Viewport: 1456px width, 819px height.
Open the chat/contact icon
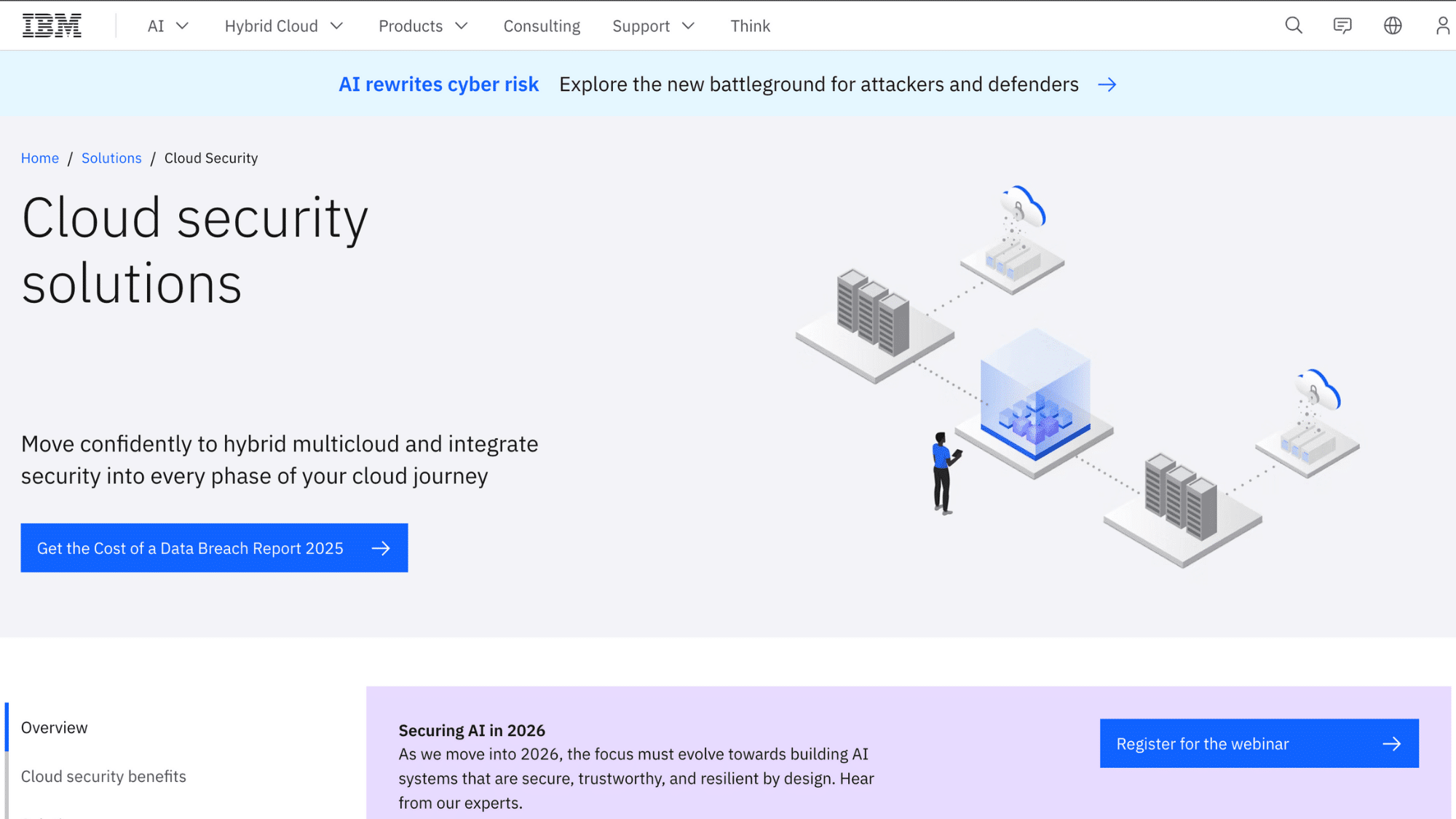pos(1343,25)
